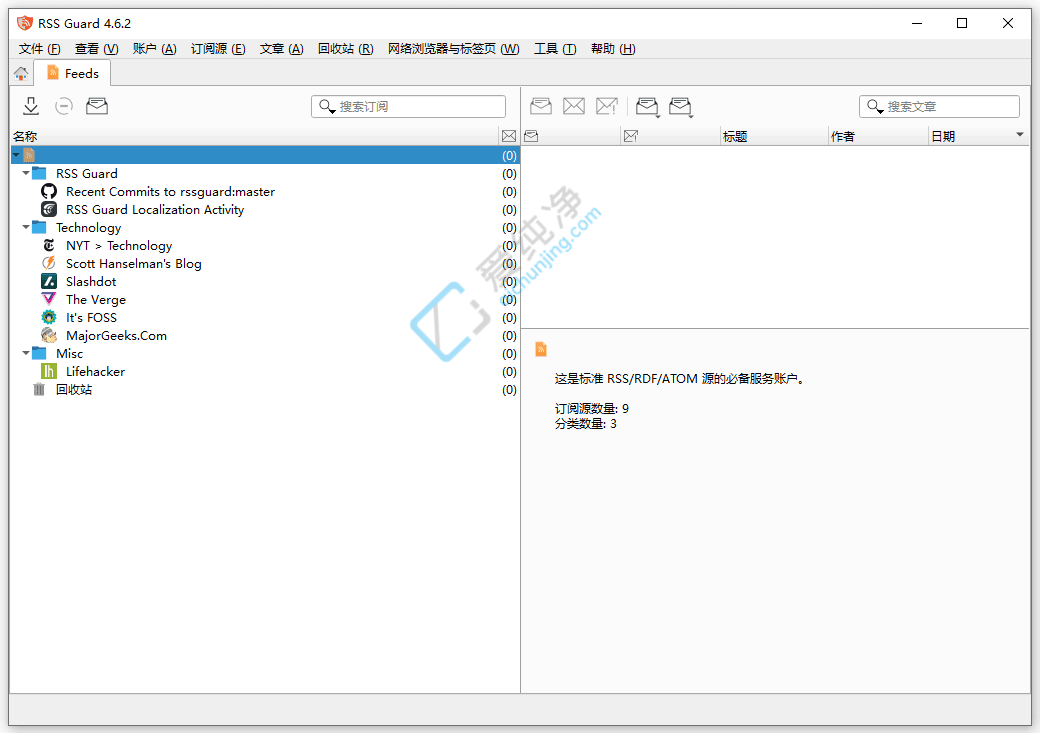
Task: Select the RSS Guard Localization Activity feed
Action: pyautogui.click(x=155, y=210)
